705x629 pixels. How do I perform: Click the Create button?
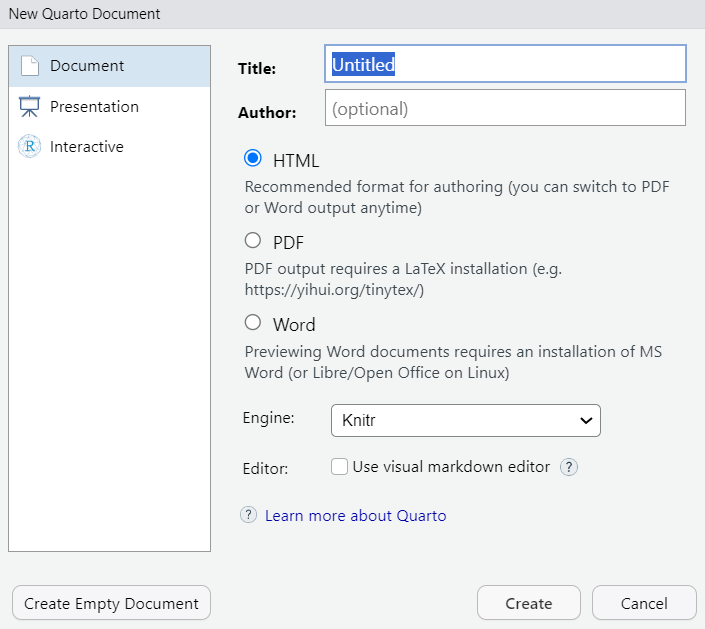529,603
